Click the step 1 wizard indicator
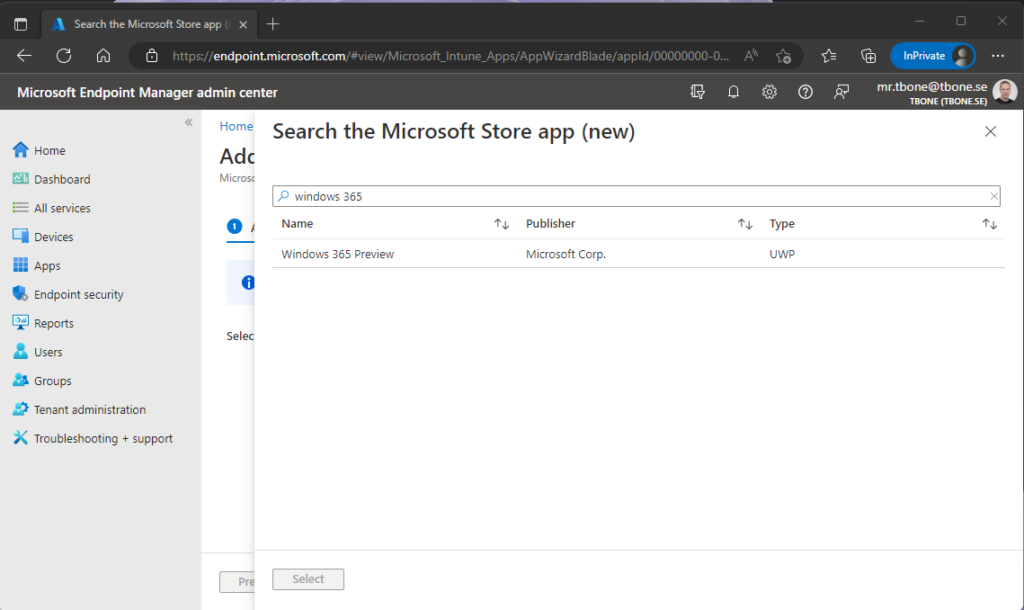Viewport: 1024px width, 610px height. pyautogui.click(x=234, y=226)
